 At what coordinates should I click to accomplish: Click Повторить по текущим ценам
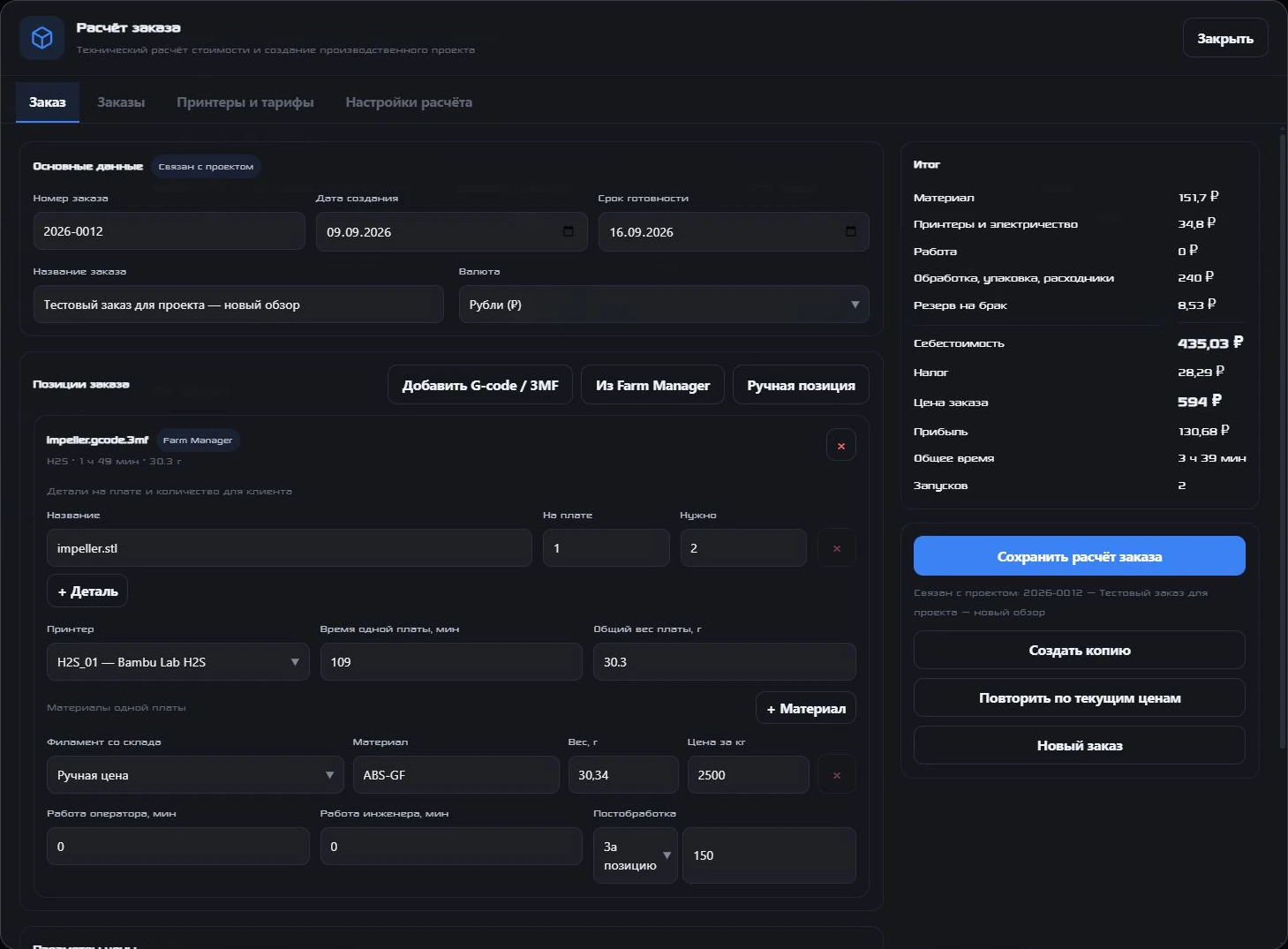[1079, 698]
